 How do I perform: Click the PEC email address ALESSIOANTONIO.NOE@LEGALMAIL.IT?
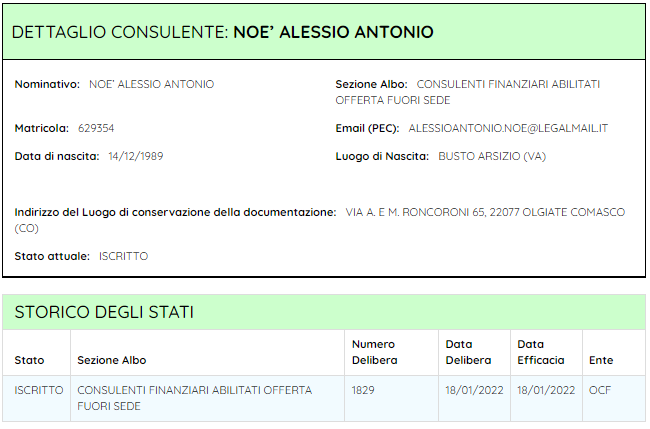508,128
